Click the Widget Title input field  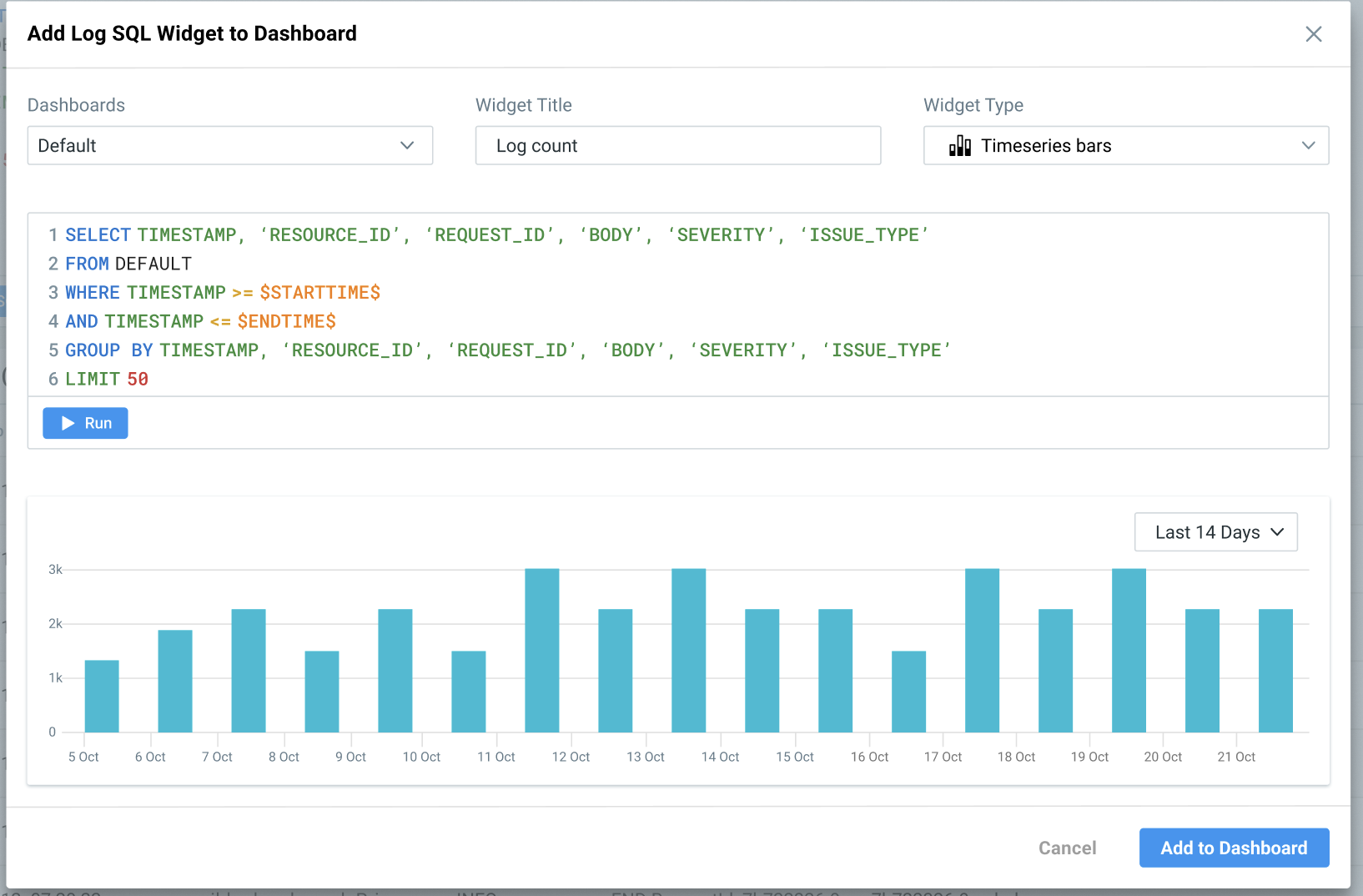678,145
